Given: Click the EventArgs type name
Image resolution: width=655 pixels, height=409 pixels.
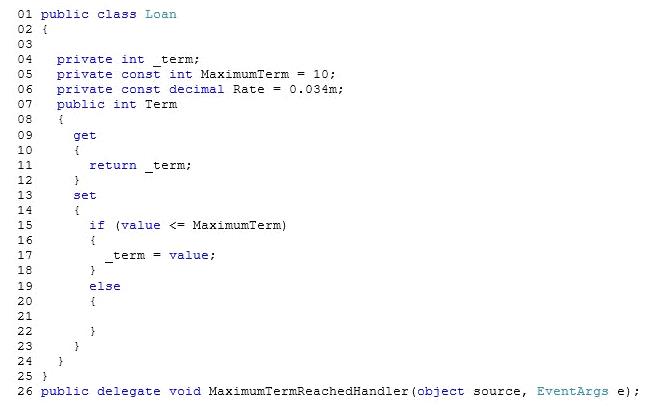Looking at the screenshot, I should click(572, 391).
